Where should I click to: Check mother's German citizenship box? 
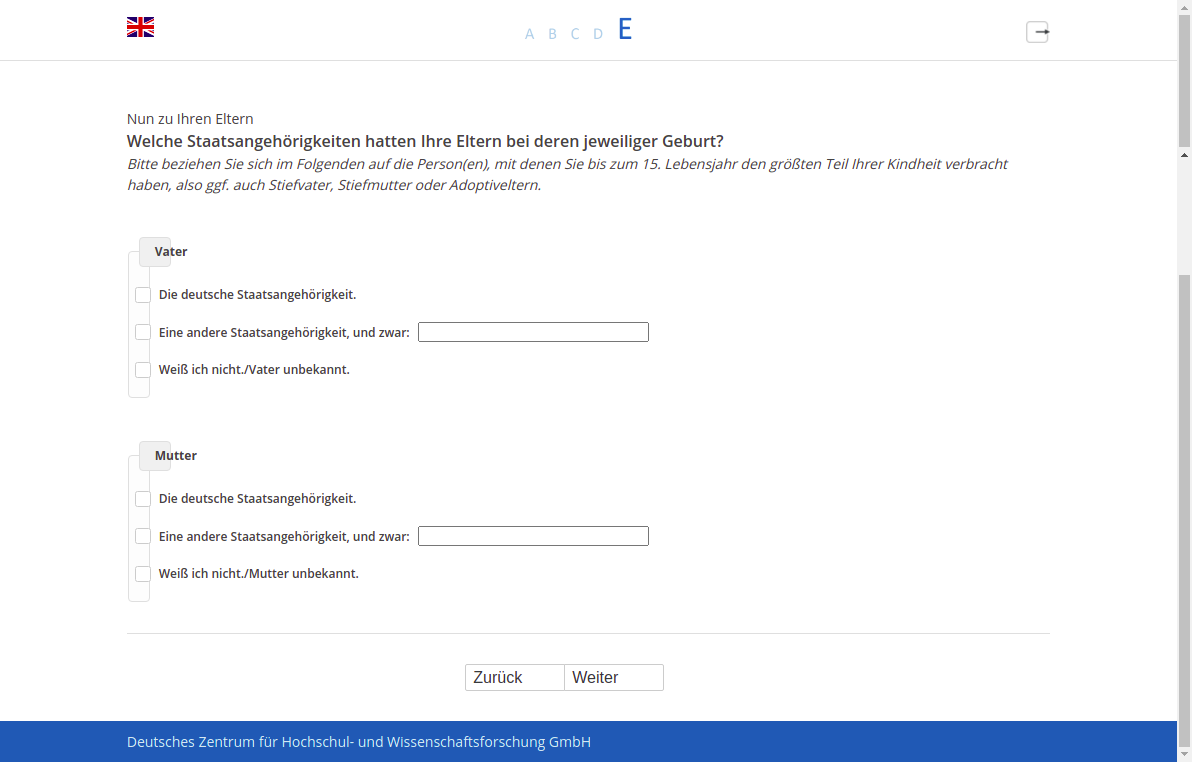143,499
